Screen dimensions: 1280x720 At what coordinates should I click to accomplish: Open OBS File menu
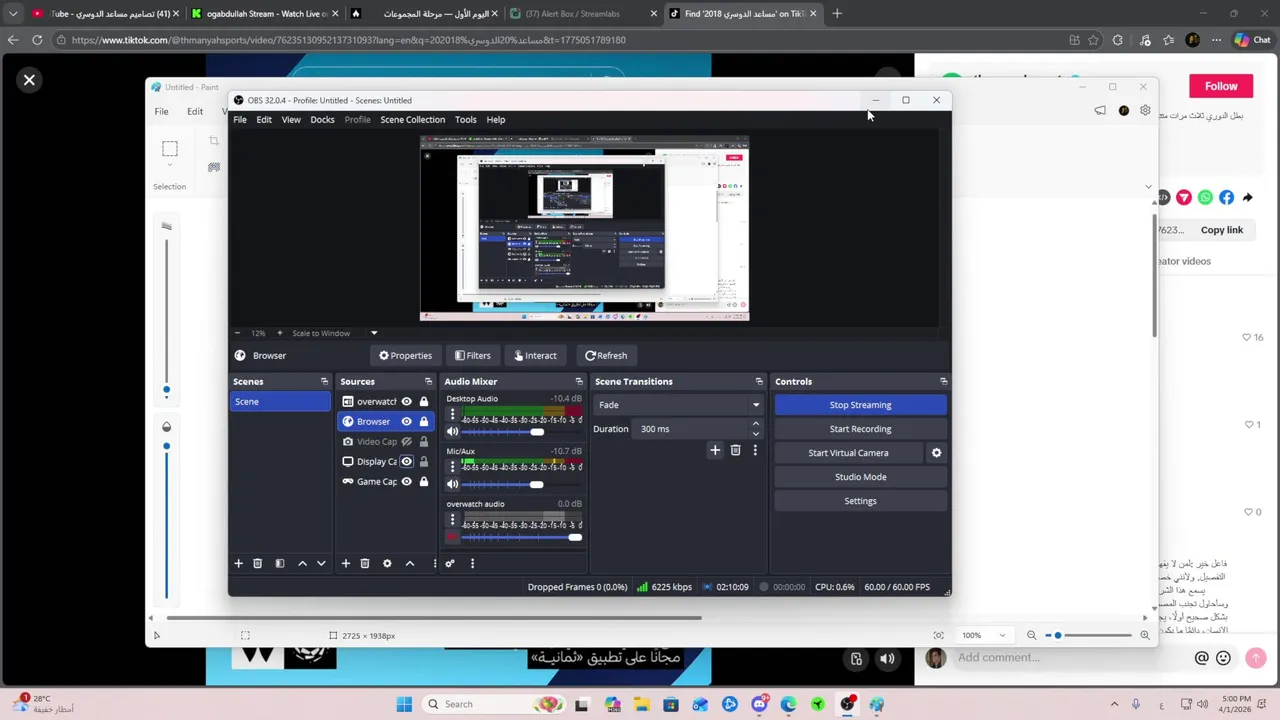240,119
